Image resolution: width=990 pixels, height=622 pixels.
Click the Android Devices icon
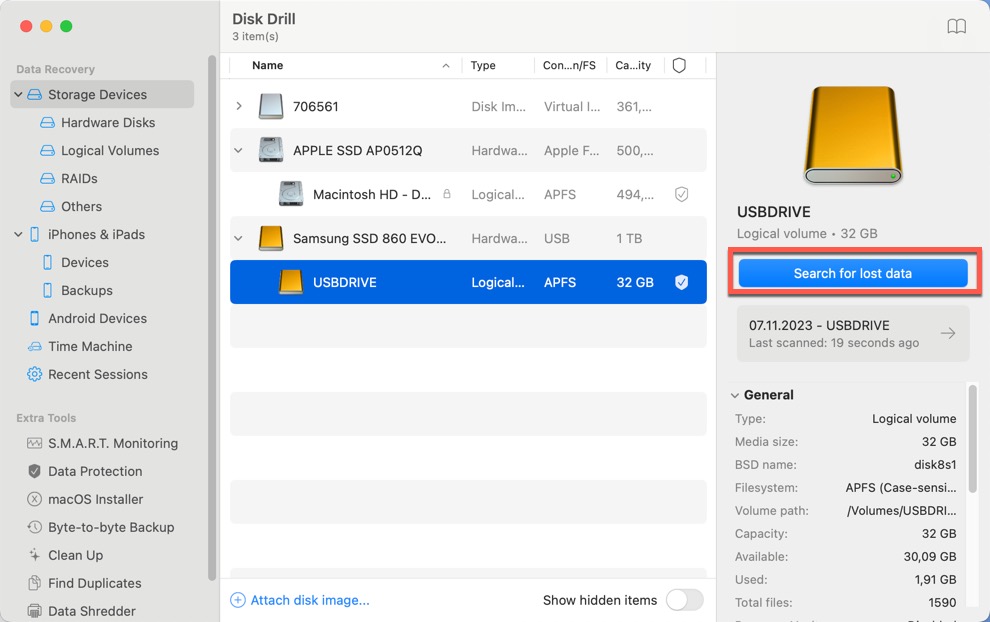[x=35, y=318]
